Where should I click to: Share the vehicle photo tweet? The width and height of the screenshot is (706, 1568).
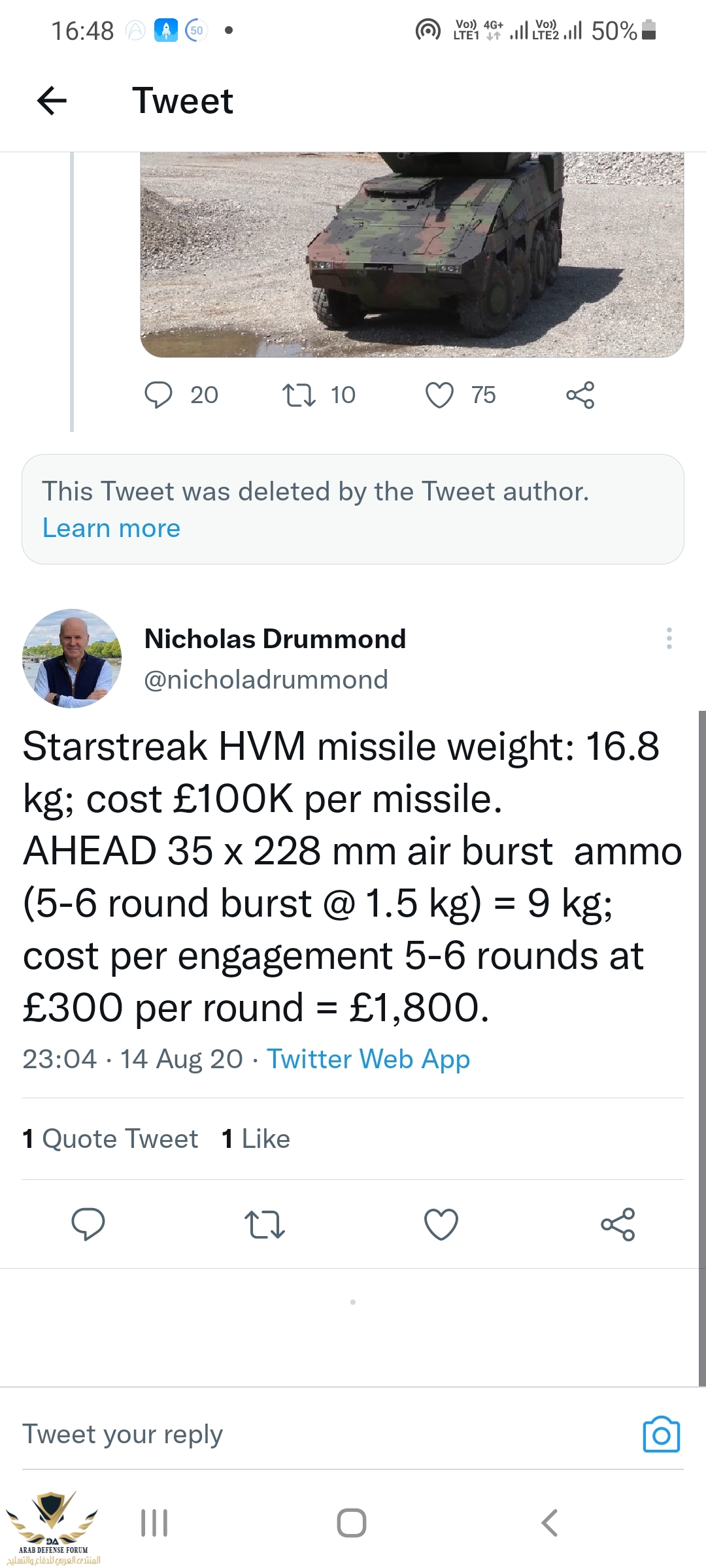click(580, 395)
